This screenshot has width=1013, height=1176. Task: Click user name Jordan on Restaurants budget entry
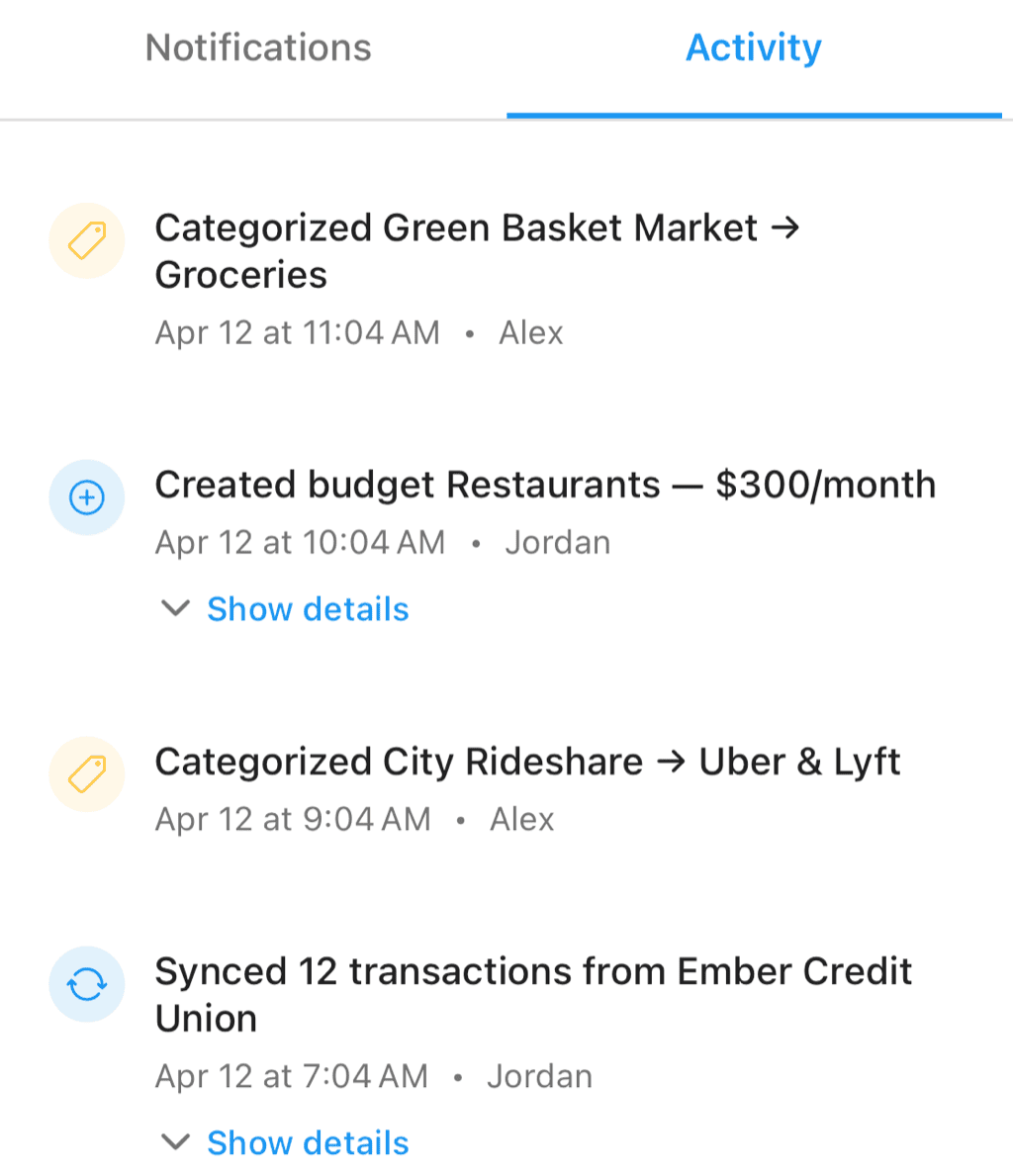(x=558, y=542)
